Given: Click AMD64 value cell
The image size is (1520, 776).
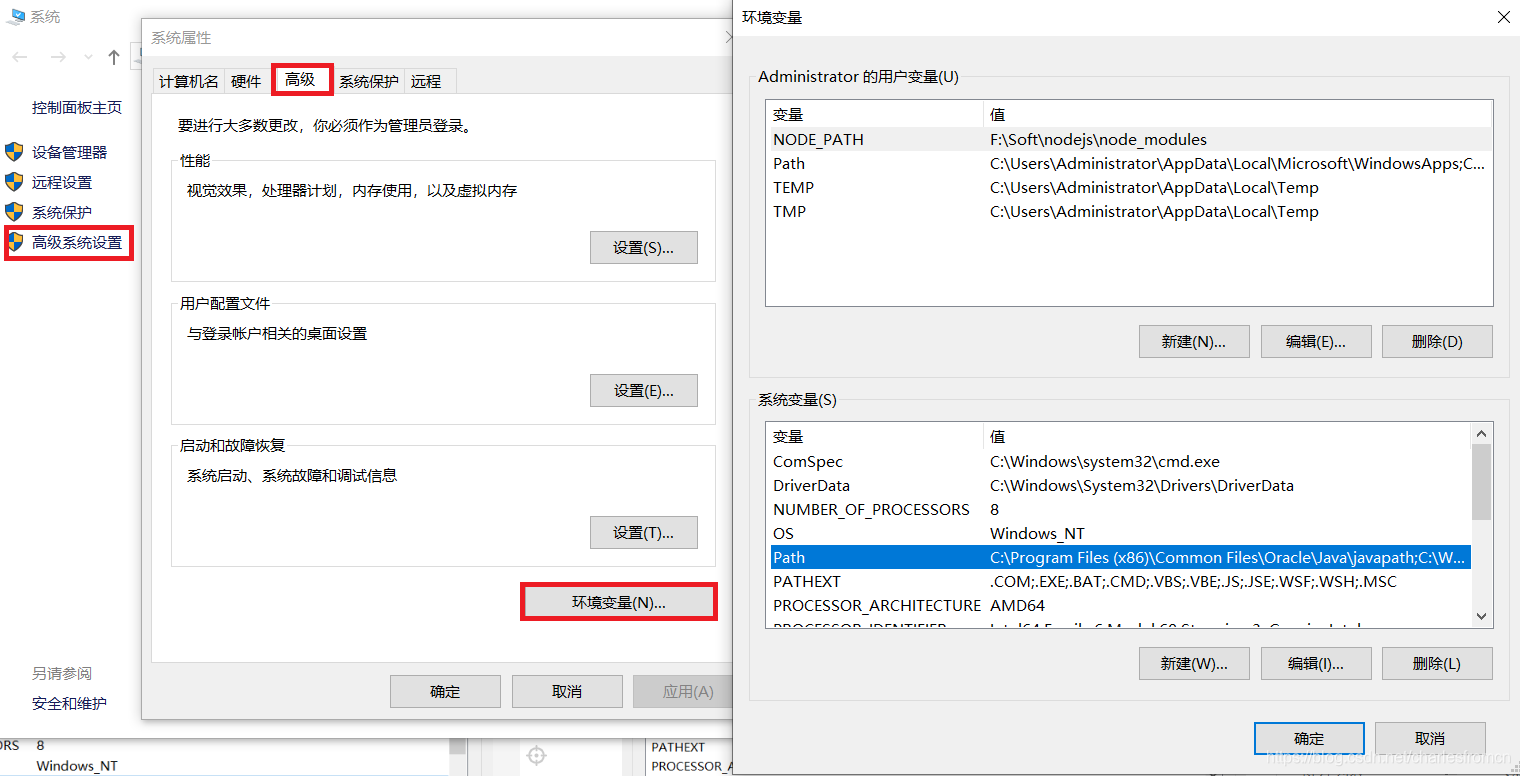Looking at the screenshot, I should coord(1017,606).
